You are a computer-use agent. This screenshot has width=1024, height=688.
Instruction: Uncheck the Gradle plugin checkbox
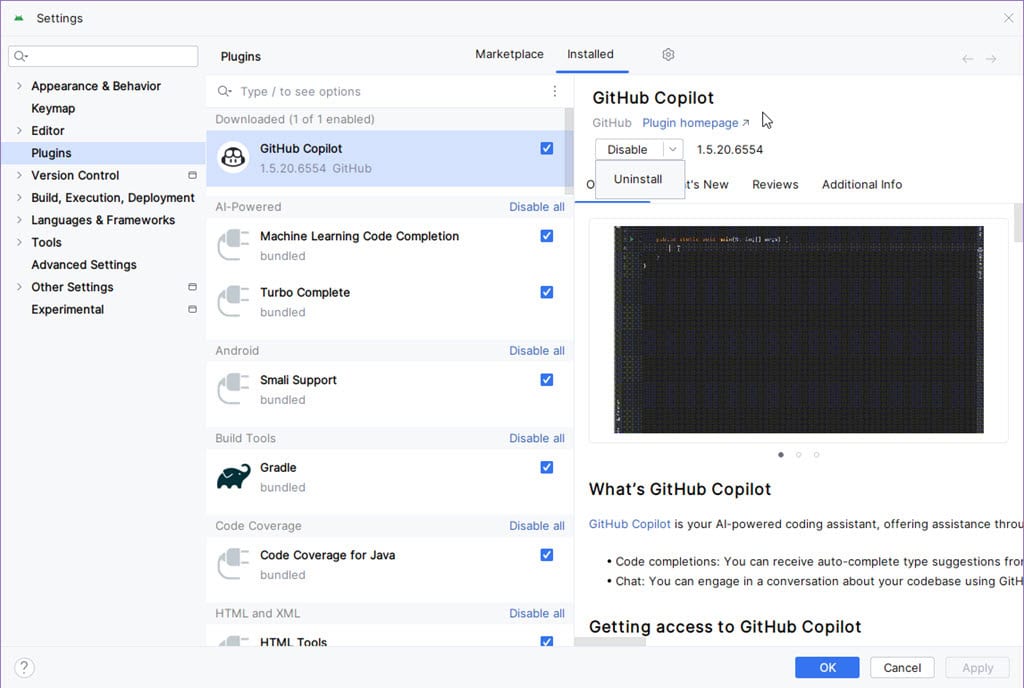pos(547,467)
